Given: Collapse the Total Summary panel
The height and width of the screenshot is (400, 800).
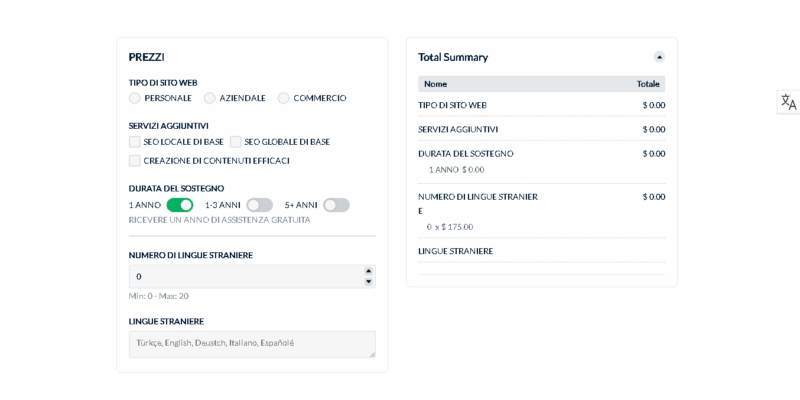Looking at the screenshot, I should coord(659,57).
